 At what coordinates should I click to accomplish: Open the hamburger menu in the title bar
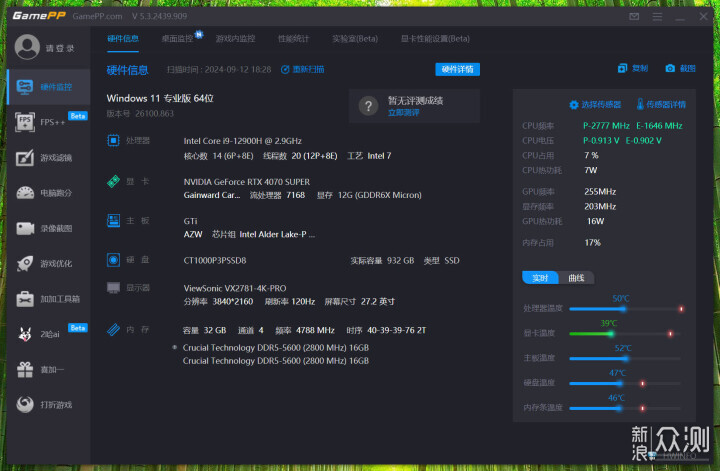coord(657,17)
